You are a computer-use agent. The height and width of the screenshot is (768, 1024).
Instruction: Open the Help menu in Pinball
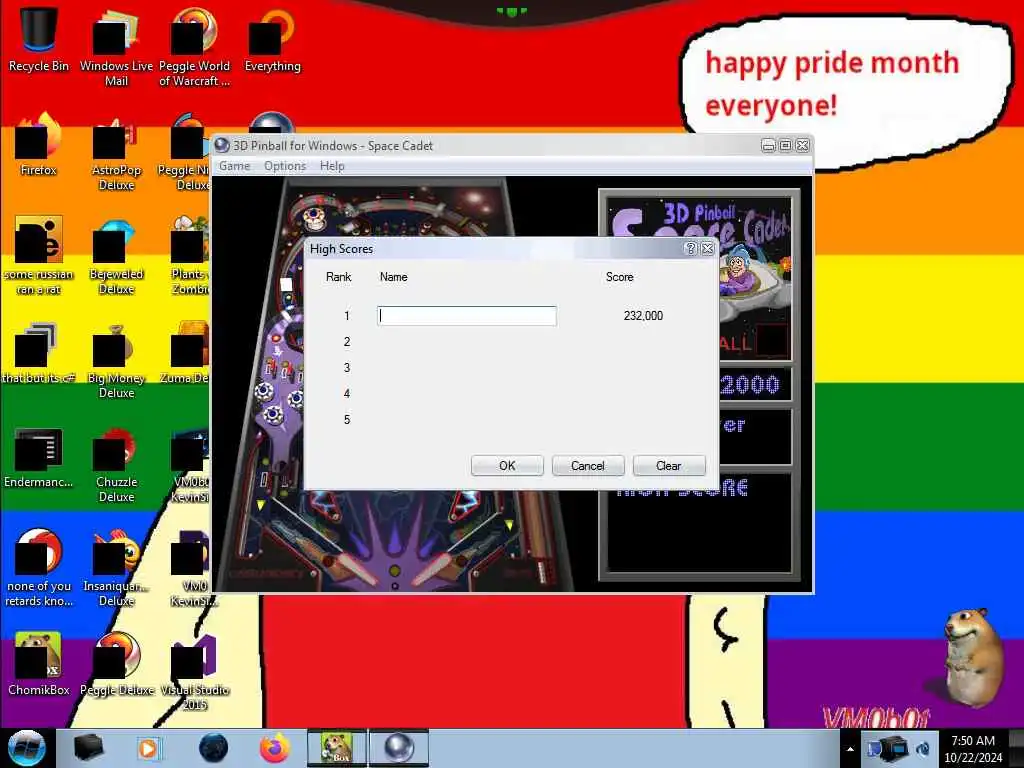point(332,166)
